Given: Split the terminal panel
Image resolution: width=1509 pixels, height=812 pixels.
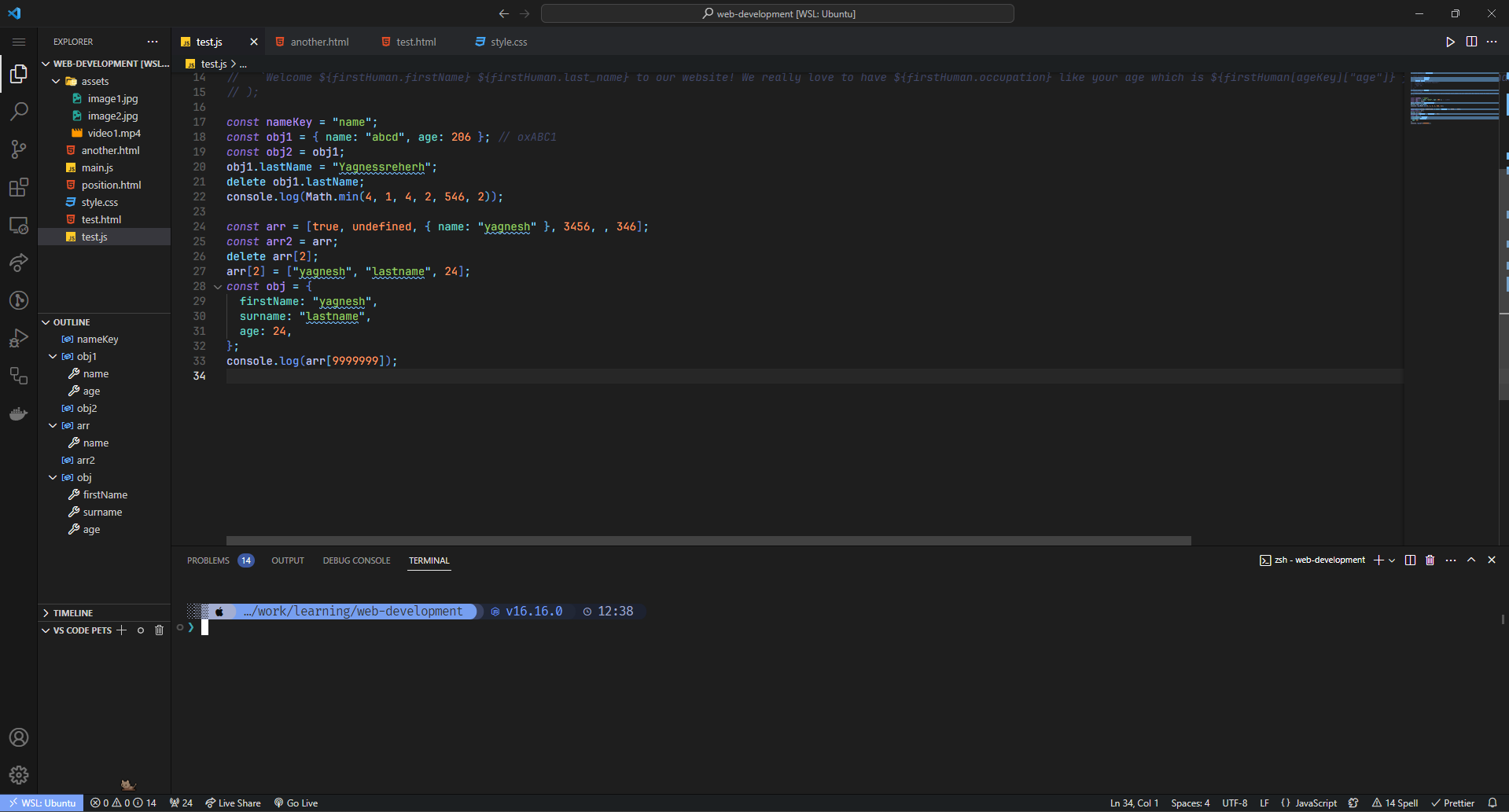Looking at the screenshot, I should pyautogui.click(x=1410, y=560).
